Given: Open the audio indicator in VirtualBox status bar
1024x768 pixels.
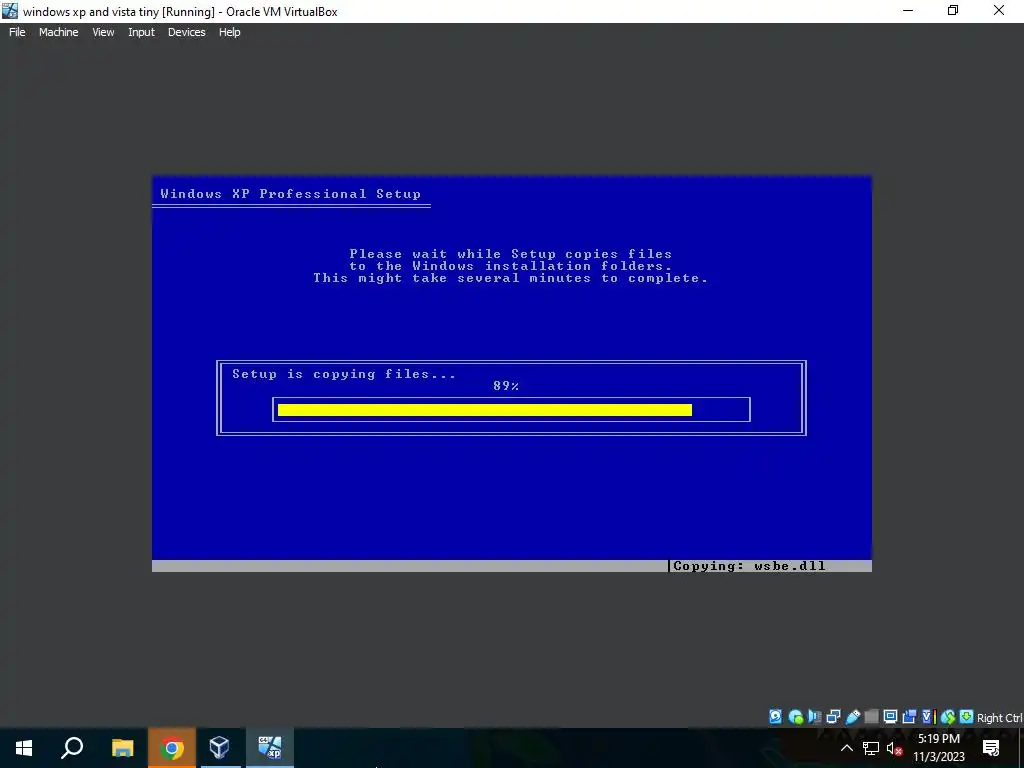Looking at the screenshot, I should [x=814, y=717].
